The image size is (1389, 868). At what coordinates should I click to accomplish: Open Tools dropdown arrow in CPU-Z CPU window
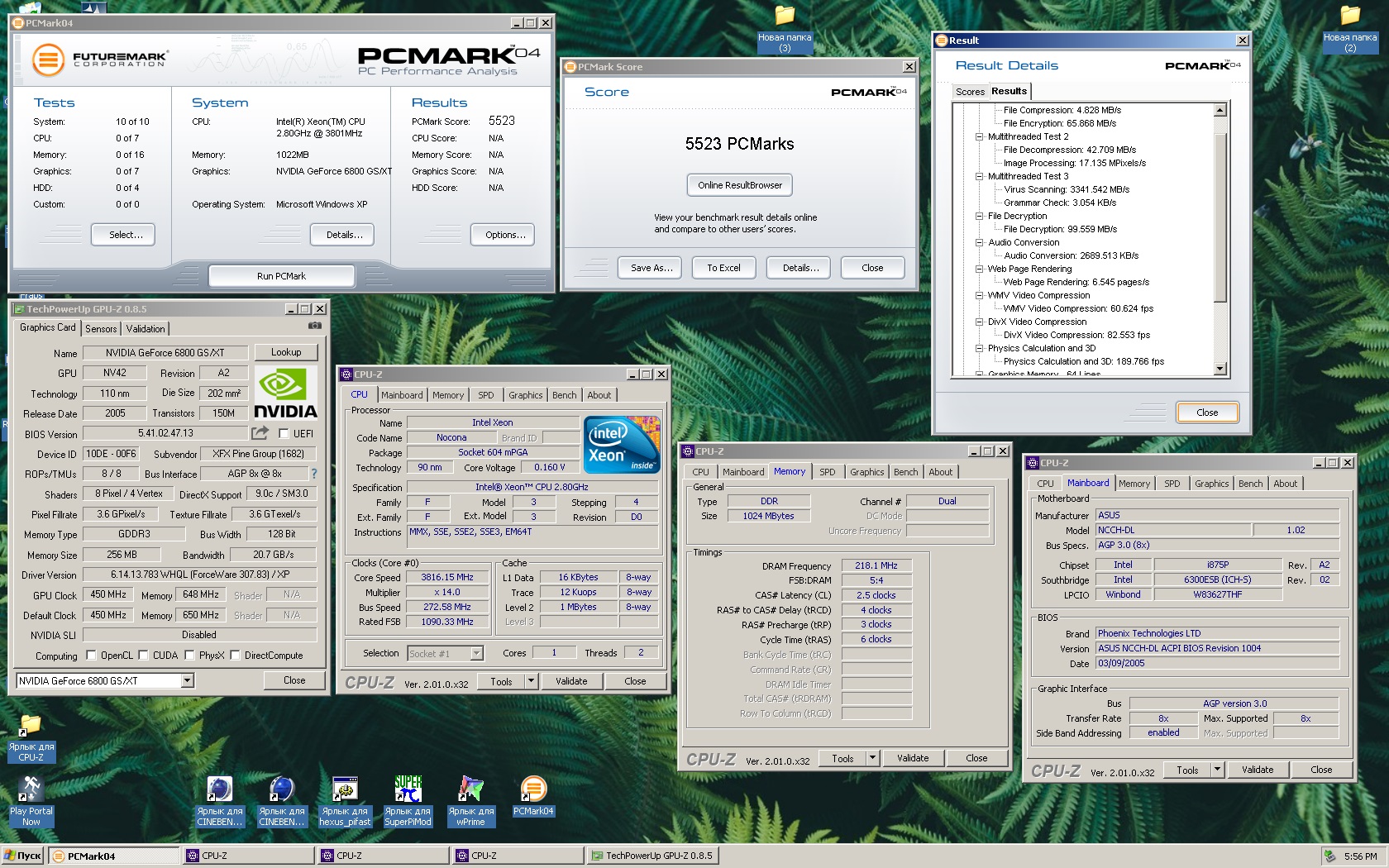531,681
